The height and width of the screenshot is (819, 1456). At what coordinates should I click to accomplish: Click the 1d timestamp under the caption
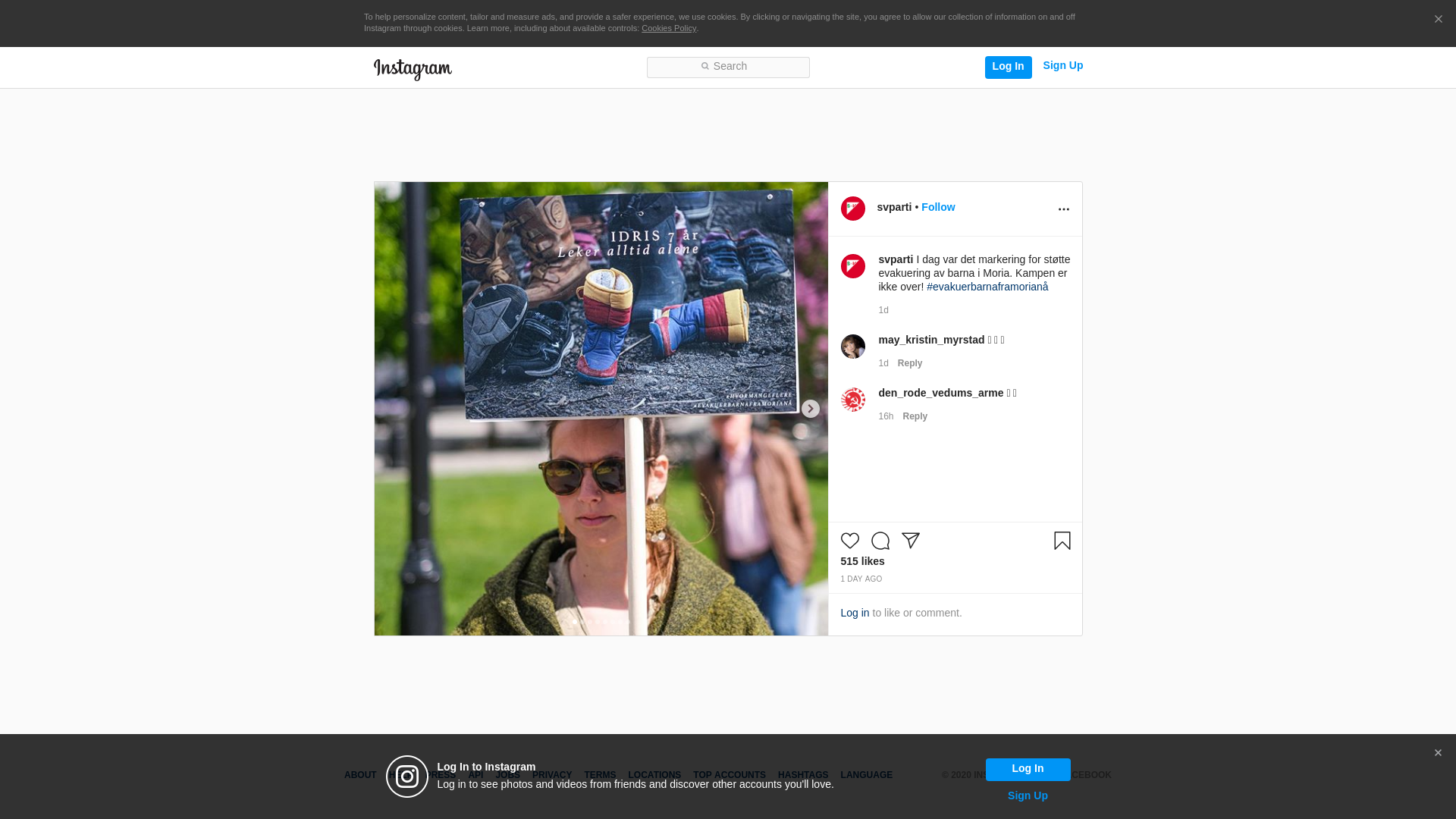[883, 310]
